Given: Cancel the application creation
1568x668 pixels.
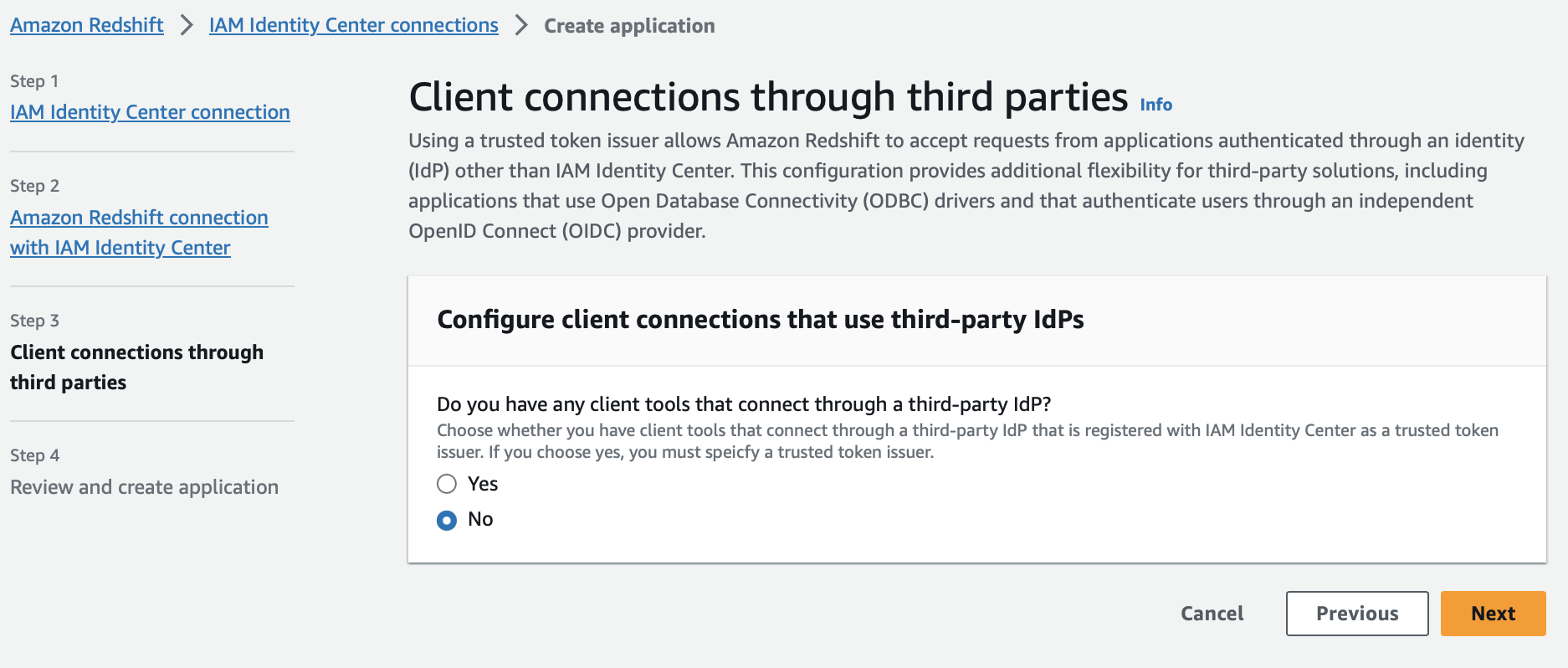Looking at the screenshot, I should tap(1212, 614).
